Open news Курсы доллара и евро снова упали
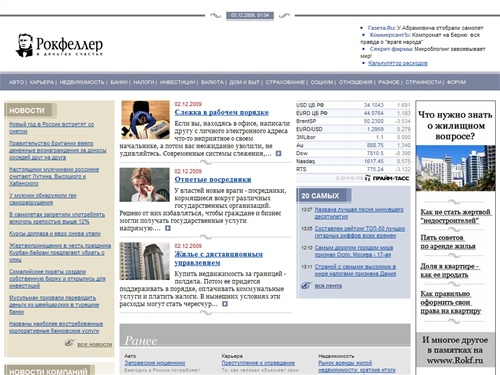The image size is (500, 375). point(55,234)
